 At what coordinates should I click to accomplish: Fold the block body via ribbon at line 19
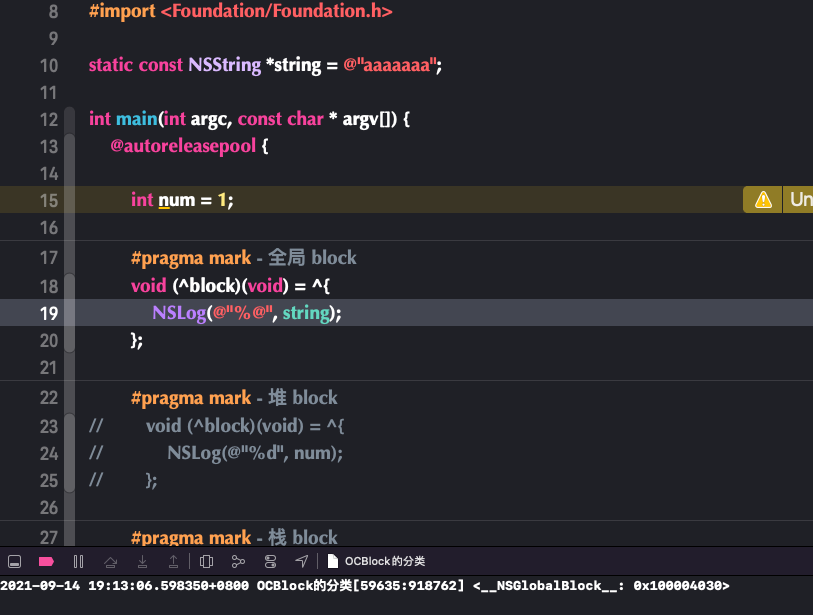(x=69, y=313)
